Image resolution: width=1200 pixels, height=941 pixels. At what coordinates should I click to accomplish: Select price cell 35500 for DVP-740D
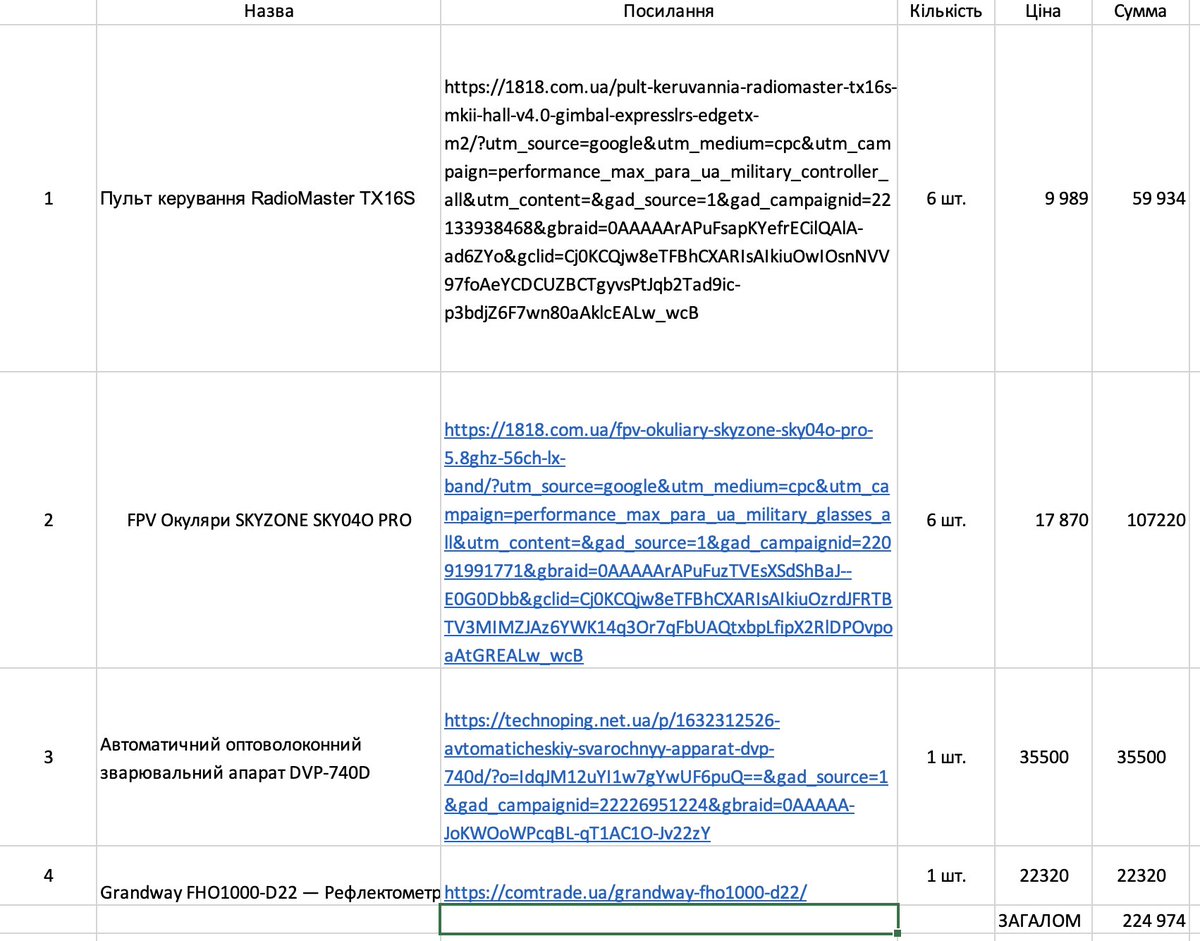coord(1043,757)
